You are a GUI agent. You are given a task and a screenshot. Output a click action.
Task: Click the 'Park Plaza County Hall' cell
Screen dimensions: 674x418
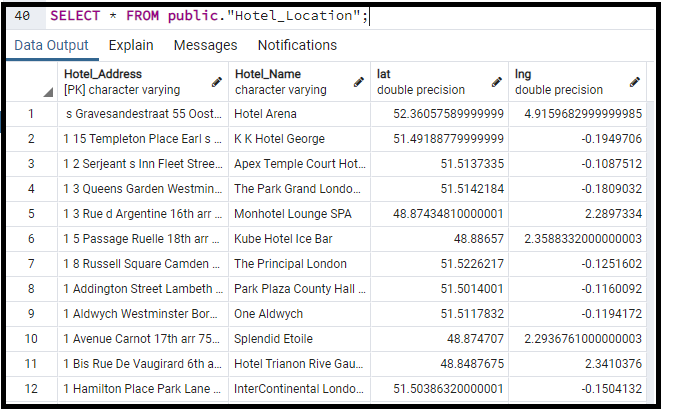(x=300, y=289)
